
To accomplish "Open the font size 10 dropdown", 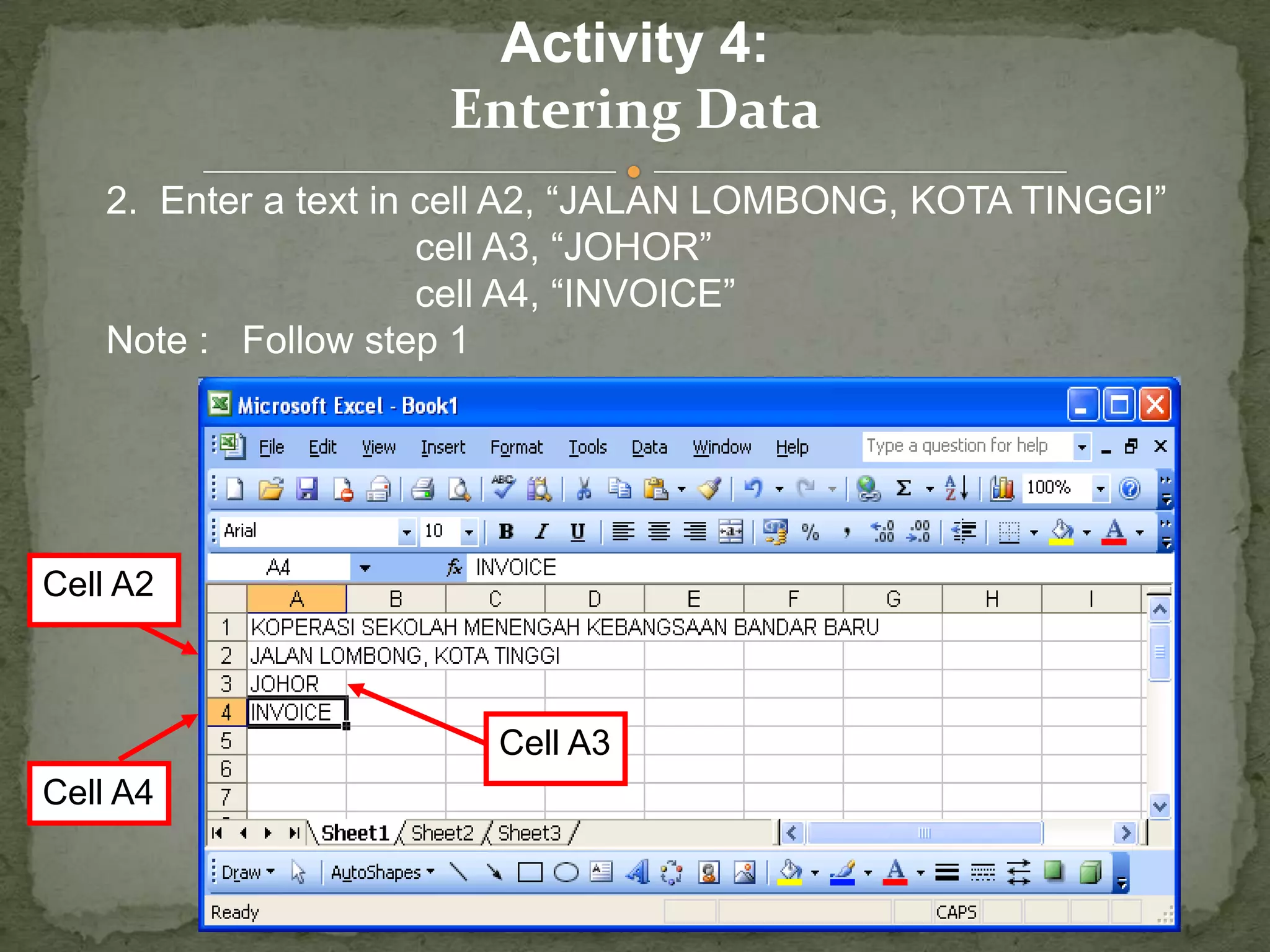I will click(469, 532).
